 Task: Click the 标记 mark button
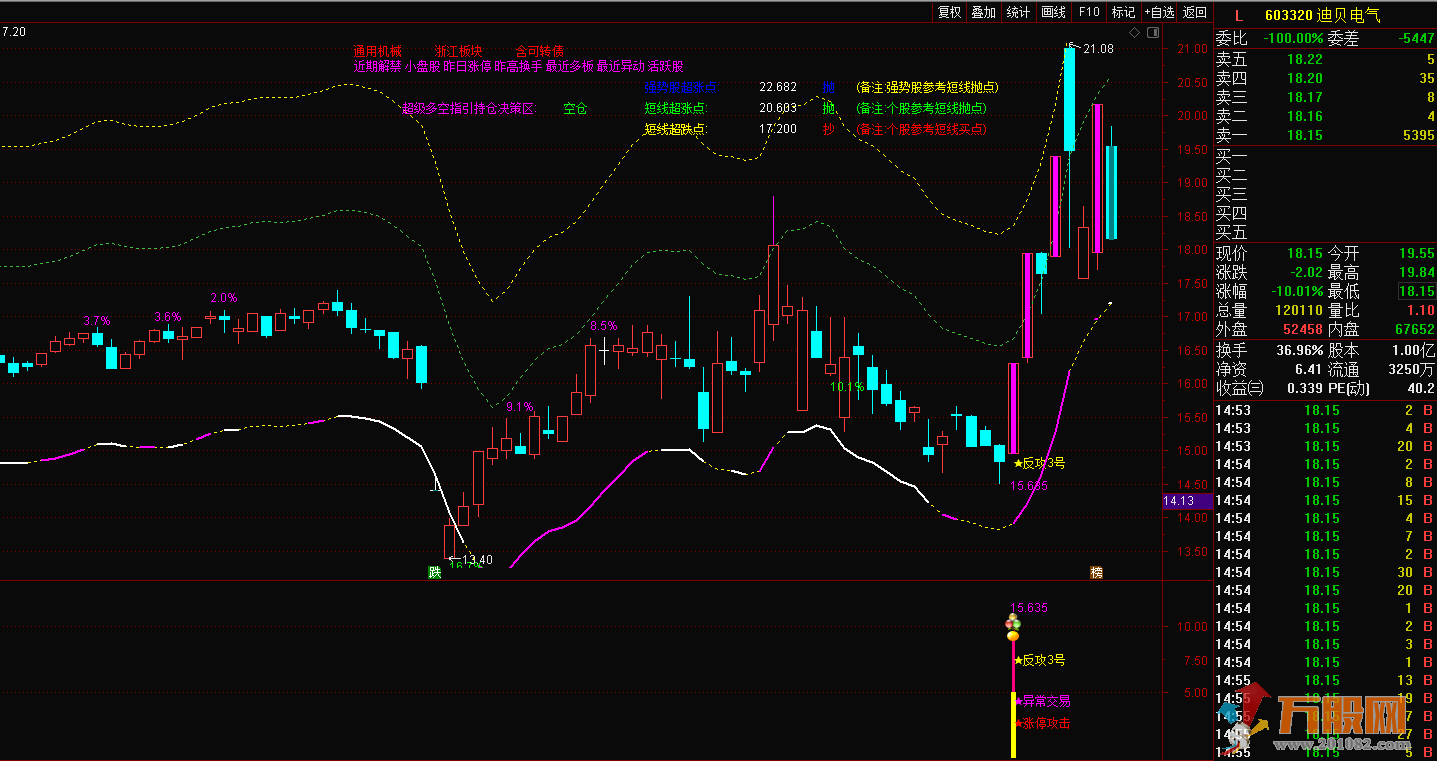tap(1123, 12)
